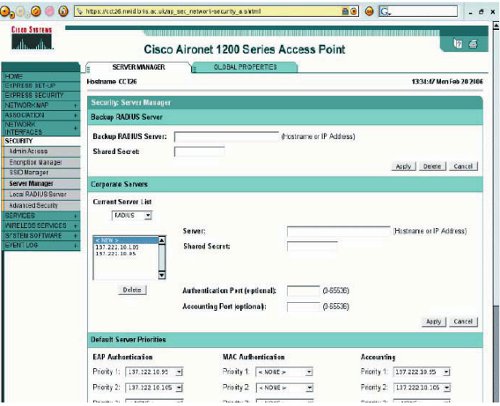Click the Cisco Systems logo
Image resolution: width=500 pixels, height=406 pixels.
tap(32, 38)
